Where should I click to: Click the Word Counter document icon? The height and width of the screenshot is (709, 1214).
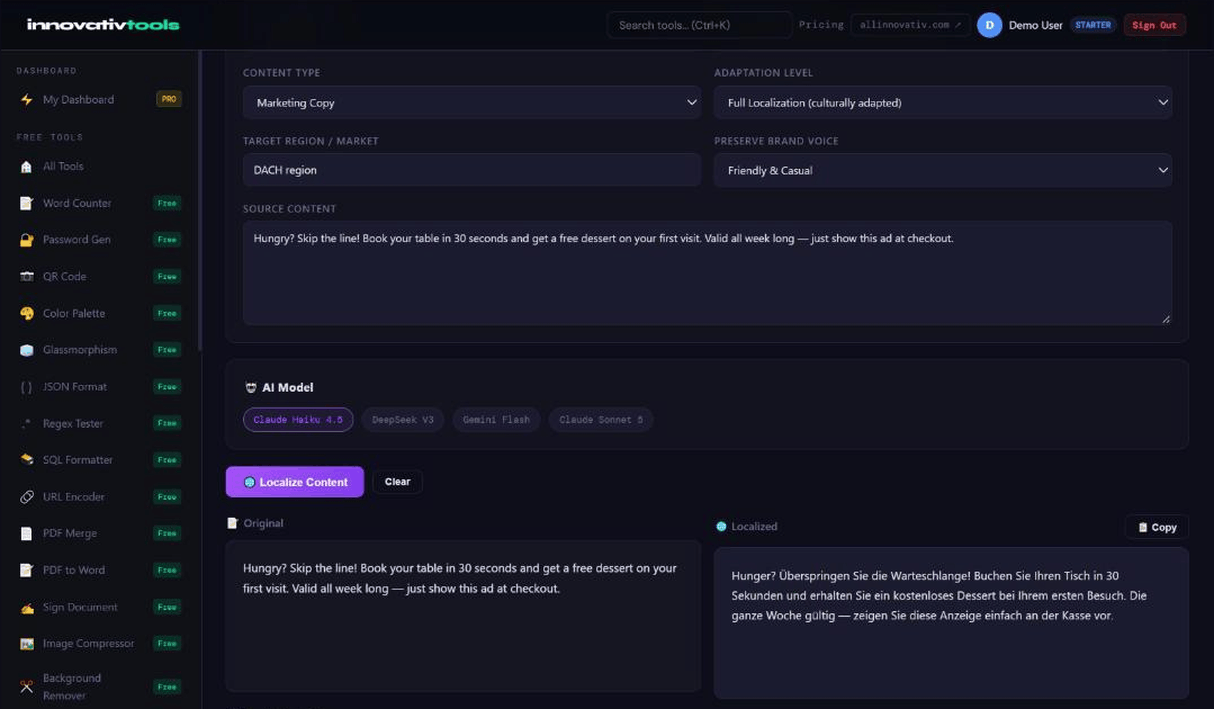[x=27, y=203]
